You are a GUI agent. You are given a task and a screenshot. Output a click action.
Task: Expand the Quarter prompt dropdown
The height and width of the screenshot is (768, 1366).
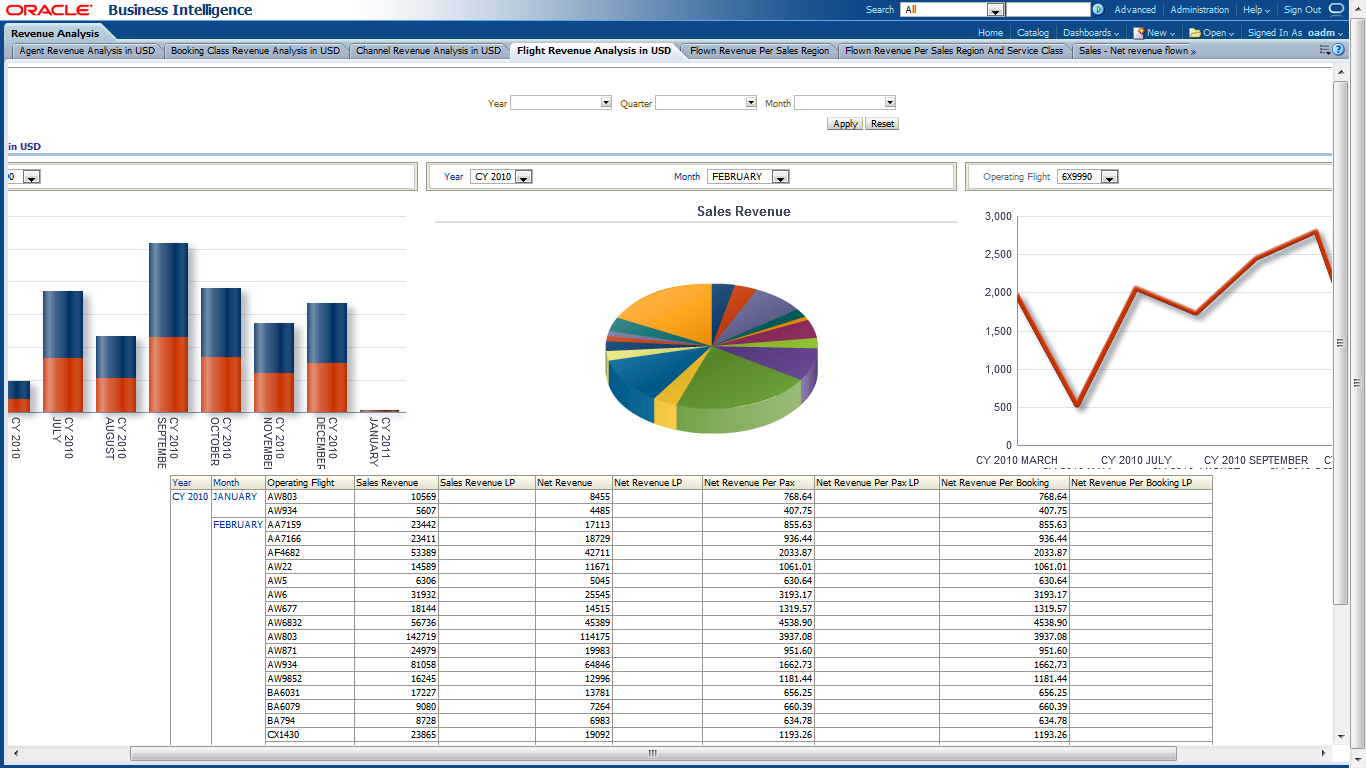click(750, 103)
